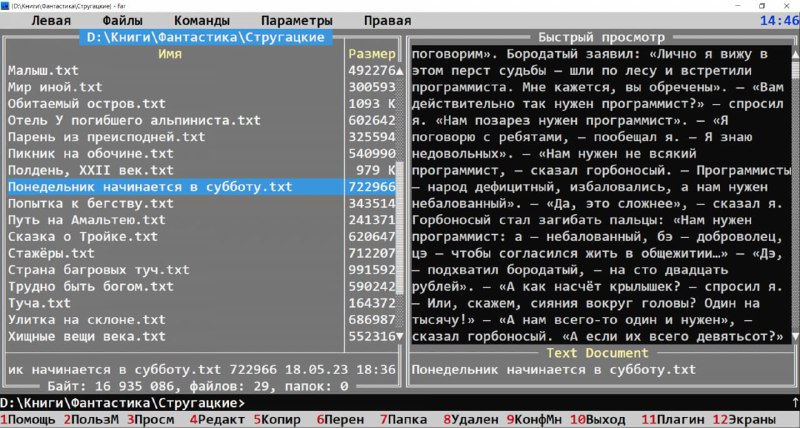Open the Левая menu
The height and width of the screenshot is (428, 800).
(x=51, y=21)
